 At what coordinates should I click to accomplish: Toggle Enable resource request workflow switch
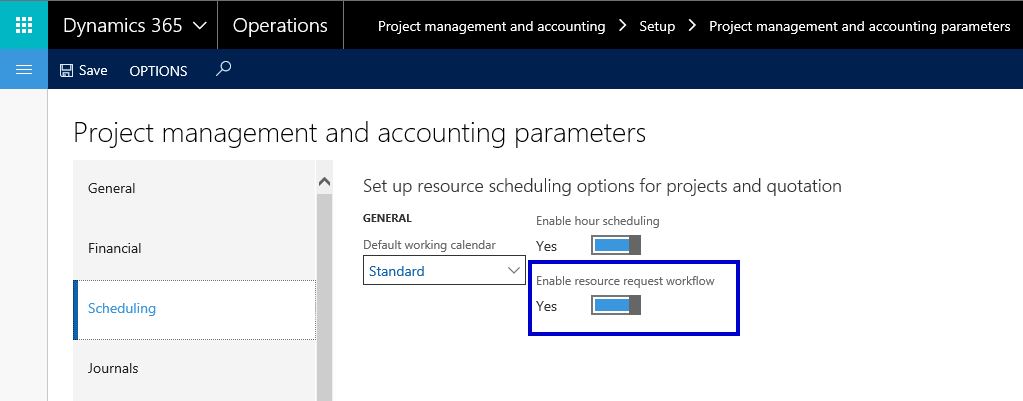(x=615, y=306)
